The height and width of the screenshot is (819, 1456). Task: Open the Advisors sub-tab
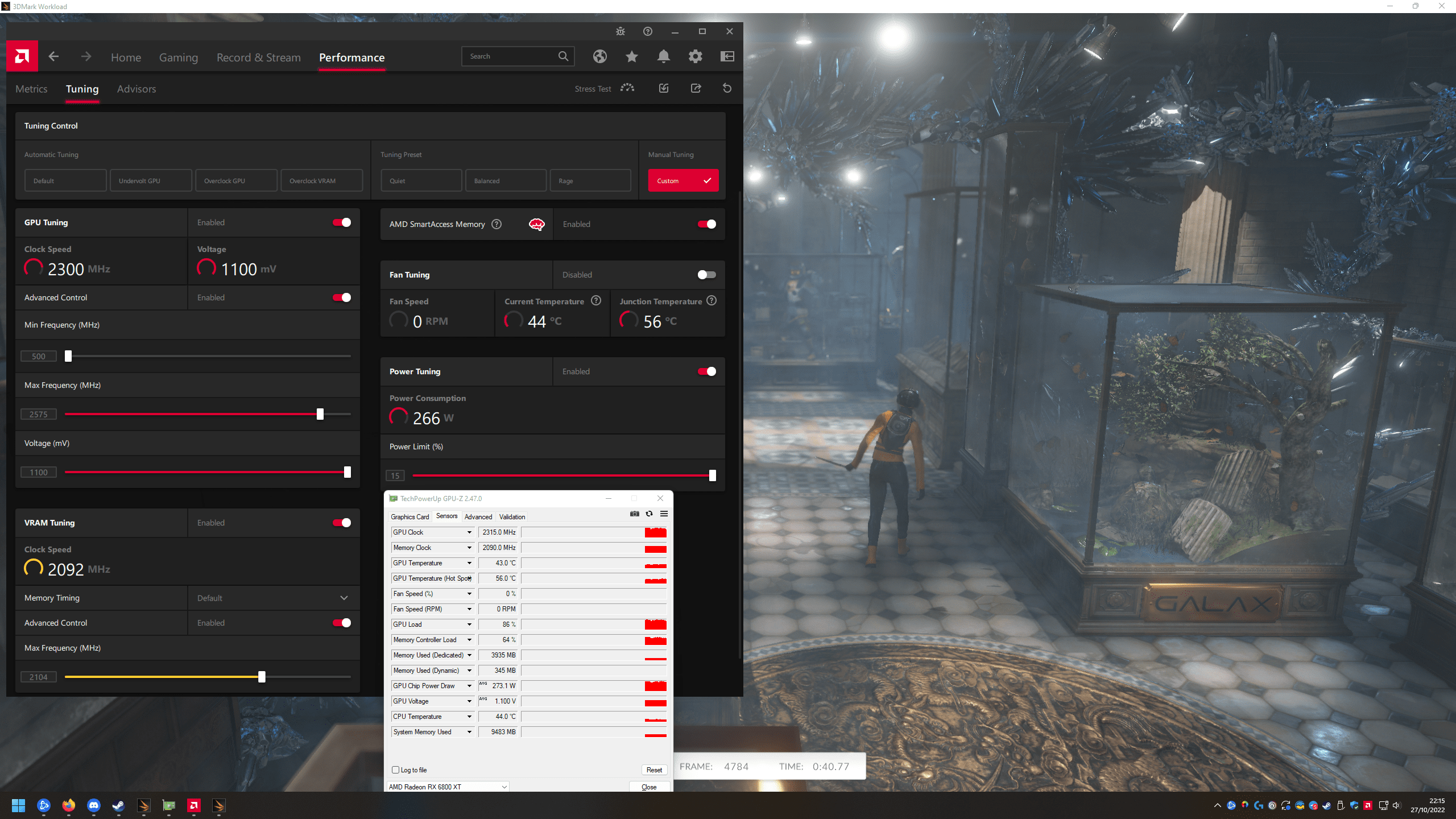pos(136,89)
